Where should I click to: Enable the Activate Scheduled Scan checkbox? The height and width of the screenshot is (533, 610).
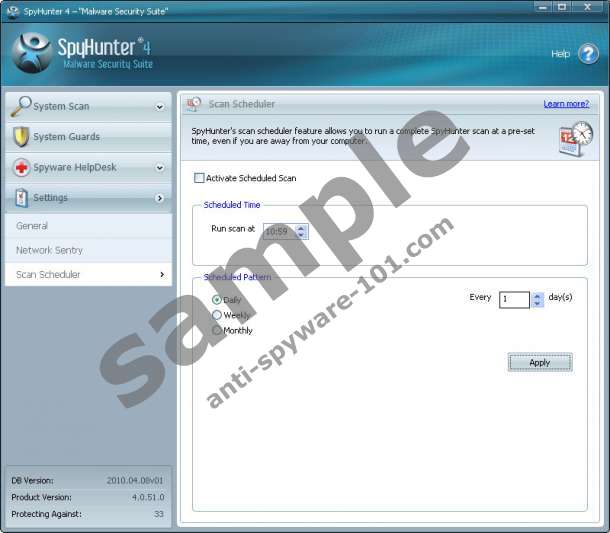[199, 178]
